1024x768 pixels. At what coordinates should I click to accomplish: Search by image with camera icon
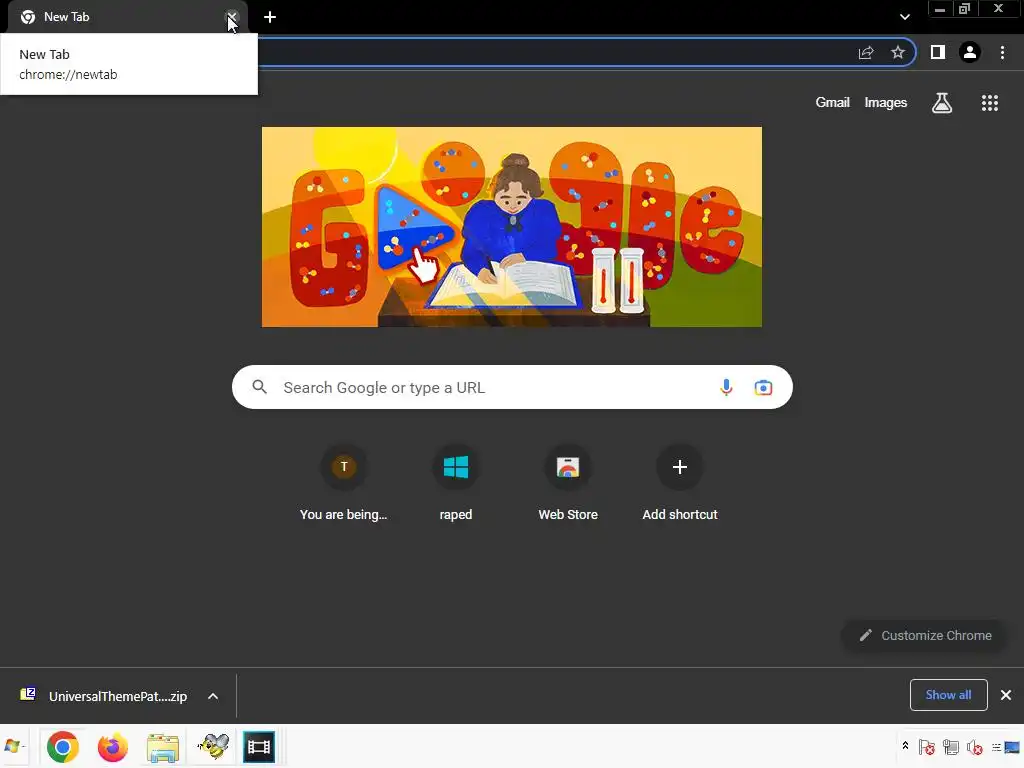763,387
